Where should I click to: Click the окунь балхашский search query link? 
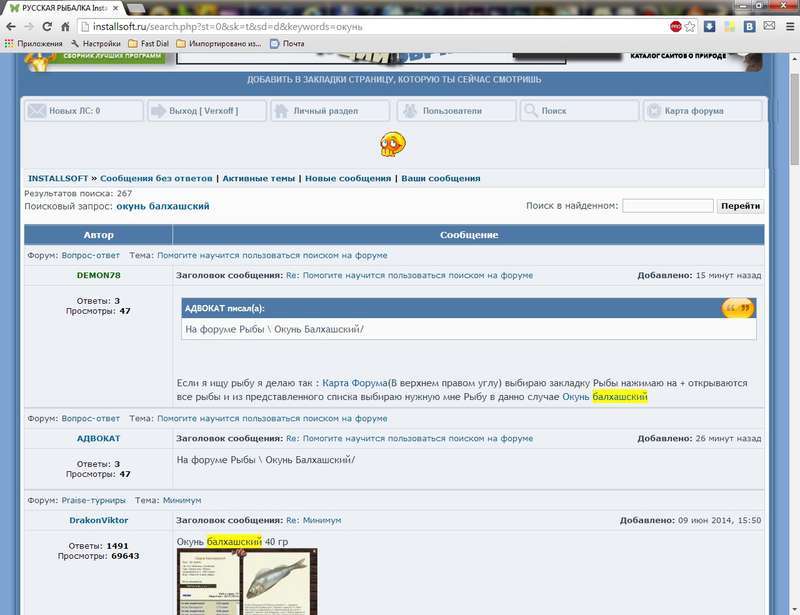pos(163,206)
